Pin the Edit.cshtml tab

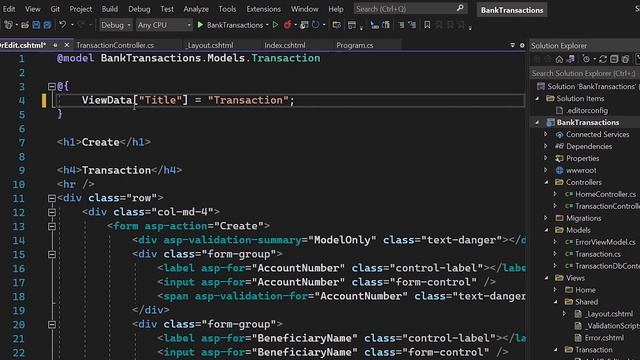click(x=55, y=45)
